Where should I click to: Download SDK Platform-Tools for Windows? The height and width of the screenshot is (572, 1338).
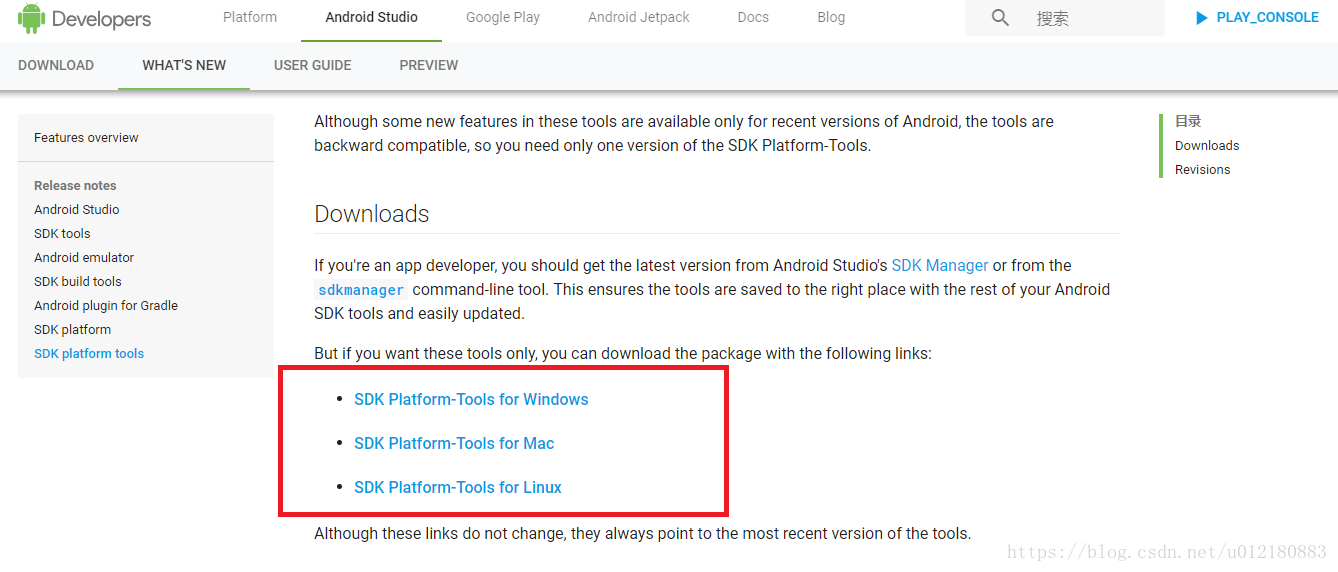(471, 399)
